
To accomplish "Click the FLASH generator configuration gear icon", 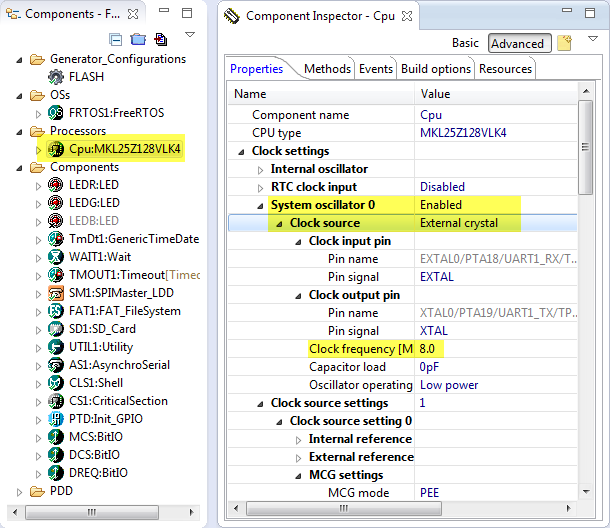I will (x=56, y=77).
